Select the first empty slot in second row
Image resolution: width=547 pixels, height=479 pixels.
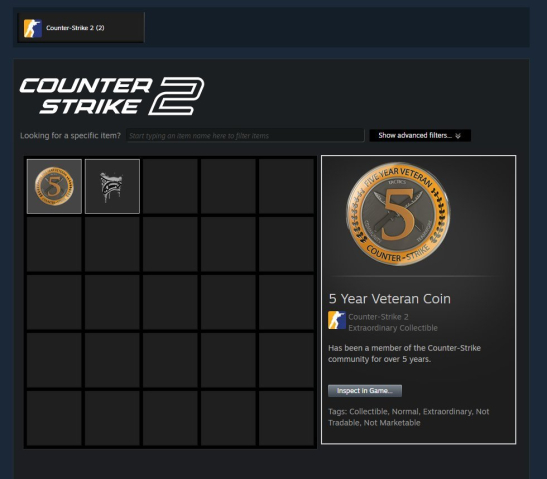click(54, 244)
